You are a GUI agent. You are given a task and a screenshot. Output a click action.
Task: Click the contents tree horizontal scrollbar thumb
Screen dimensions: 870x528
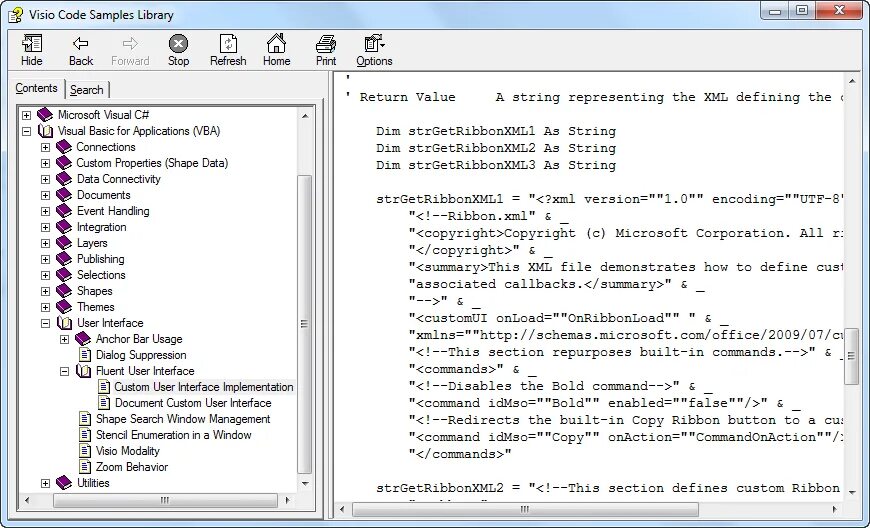click(165, 501)
